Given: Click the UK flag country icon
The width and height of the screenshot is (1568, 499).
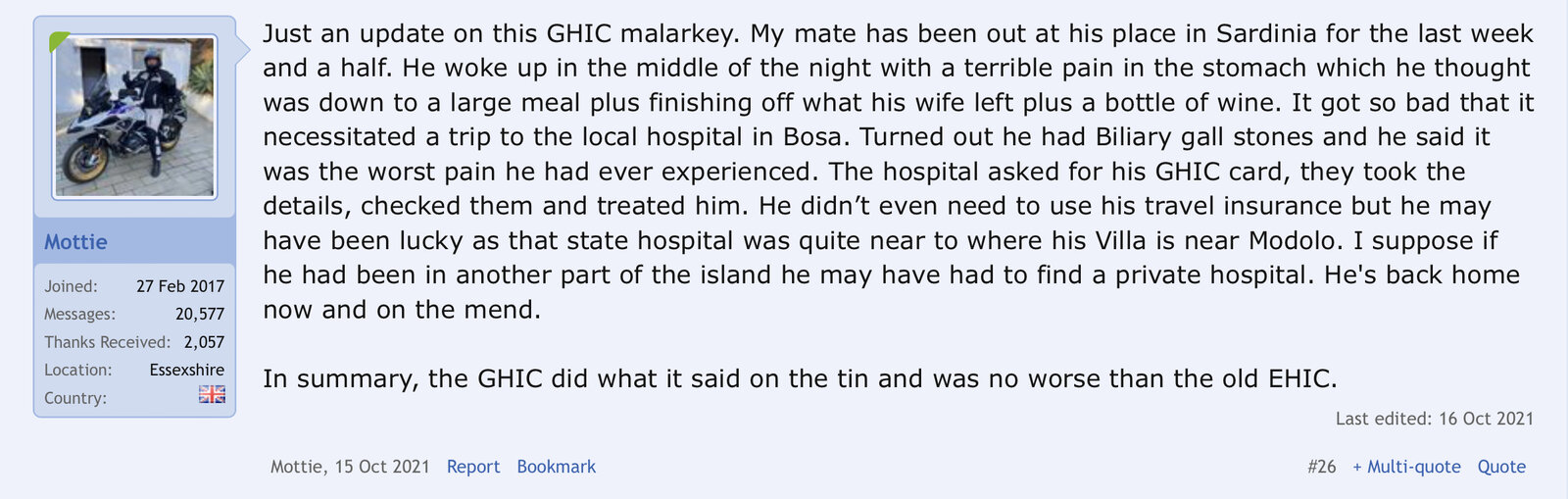Looking at the screenshot, I should click(x=212, y=394).
